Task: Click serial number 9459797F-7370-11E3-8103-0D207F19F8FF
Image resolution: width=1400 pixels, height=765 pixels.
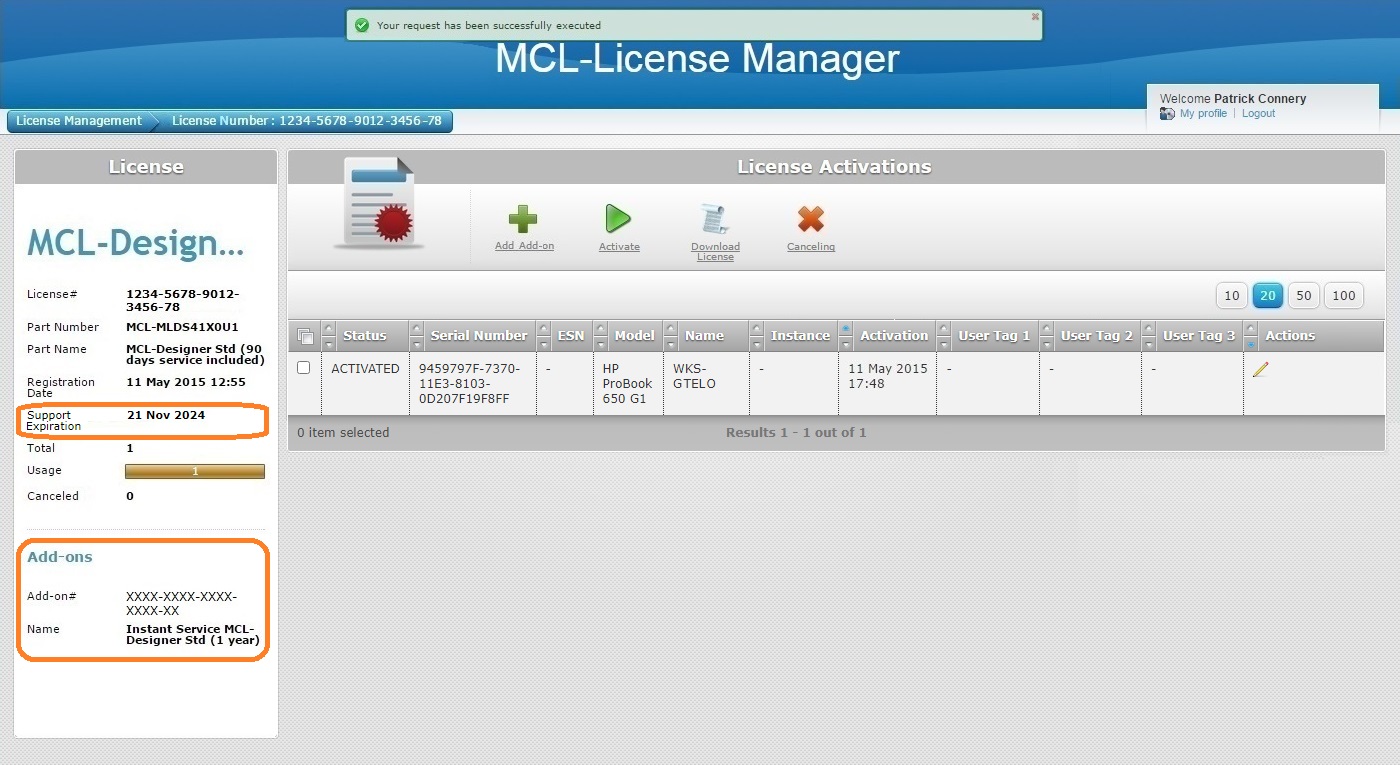Action: pyautogui.click(x=469, y=384)
